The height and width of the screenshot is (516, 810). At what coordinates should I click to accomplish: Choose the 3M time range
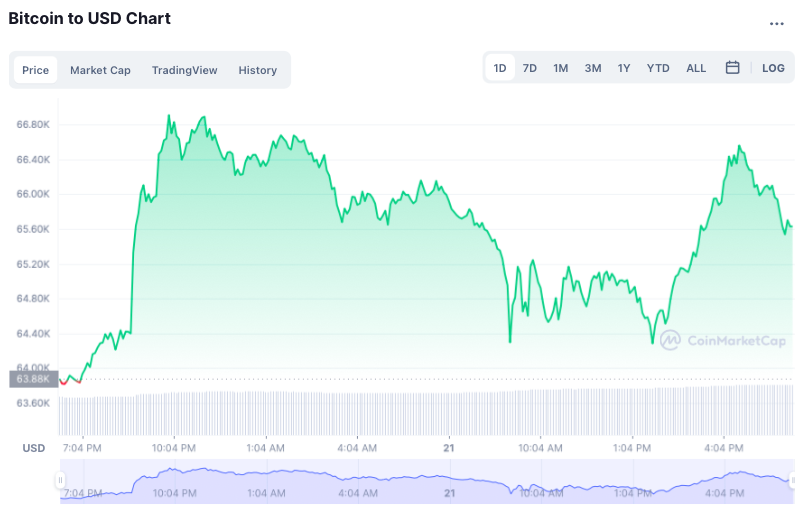[593, 68]
